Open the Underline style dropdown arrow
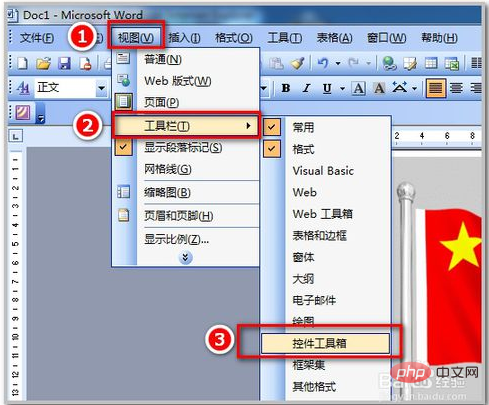This screenshot has height=405, width=489. (342, 88)
